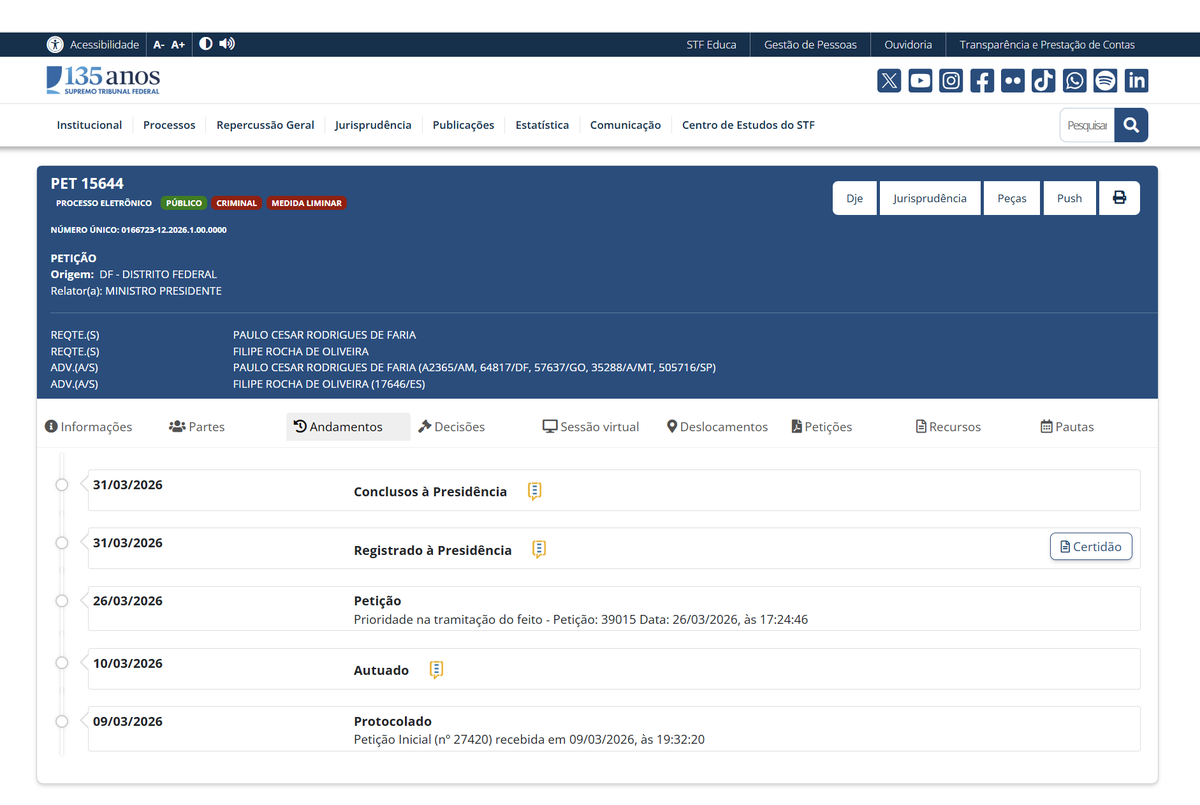Viewport: 1200px width, 805px height.
Task: Switch to the Petições tab
Action: coord(821,427)
